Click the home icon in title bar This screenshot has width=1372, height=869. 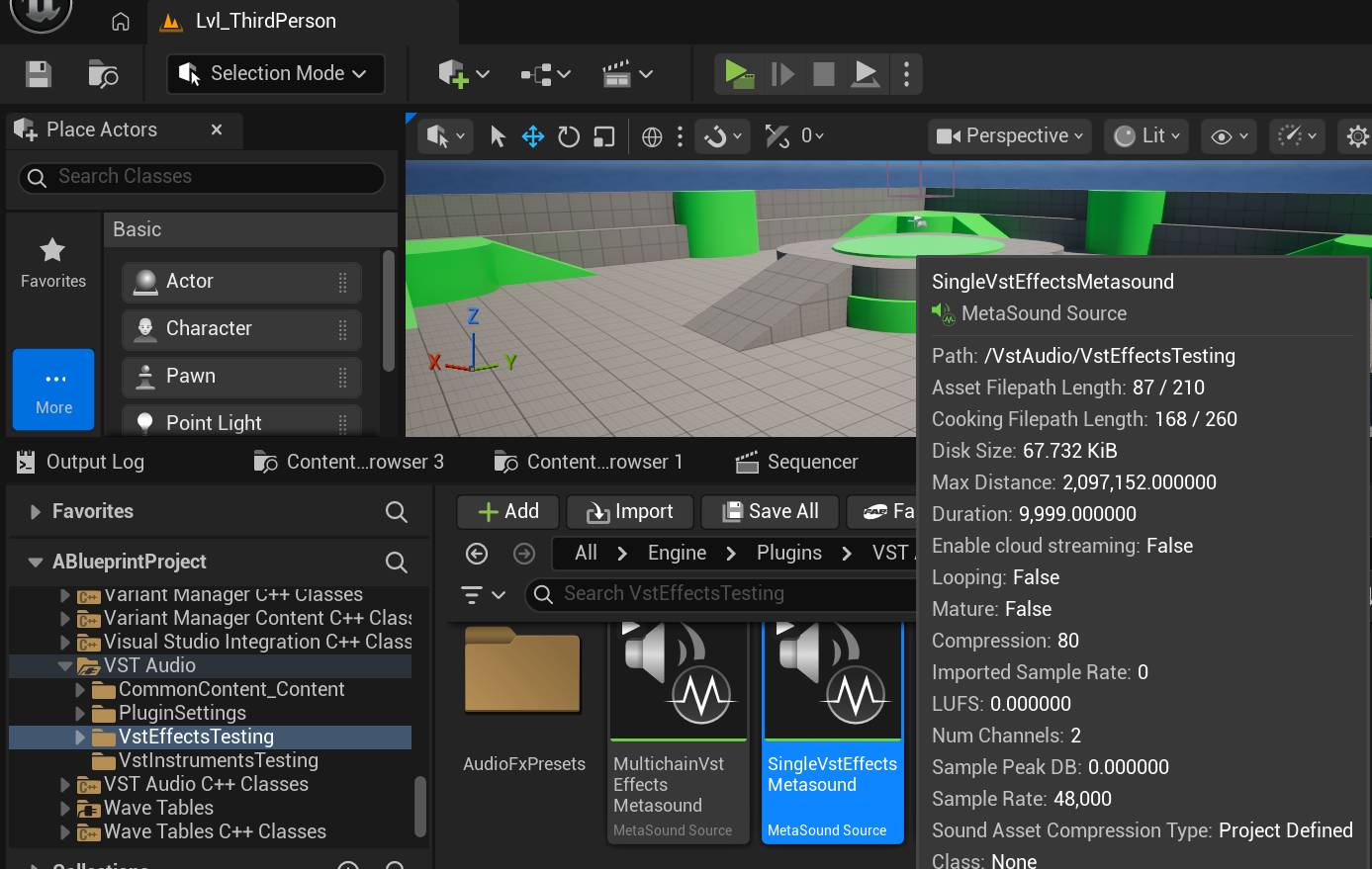pyautogui.click(x=121, y=22)
